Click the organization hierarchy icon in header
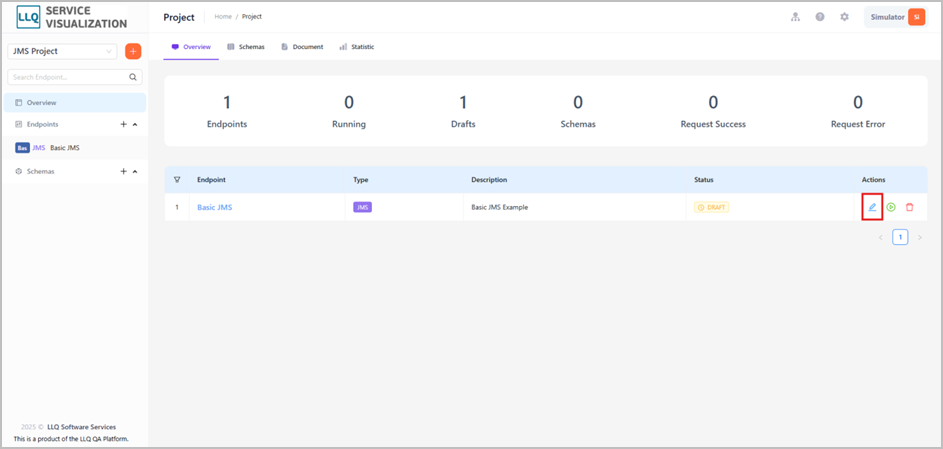The width and height of the screenshot is (943, 449). click(795, 17)
